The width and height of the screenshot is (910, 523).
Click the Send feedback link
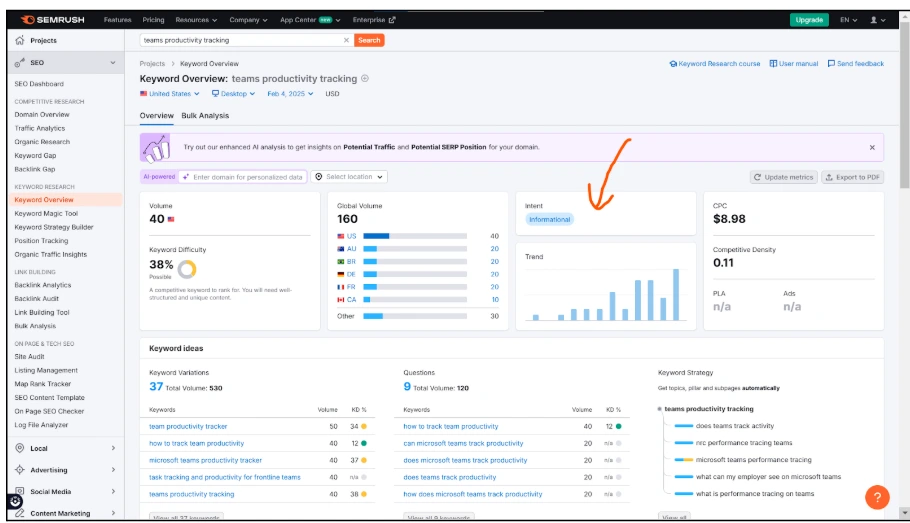pos(855,64)
